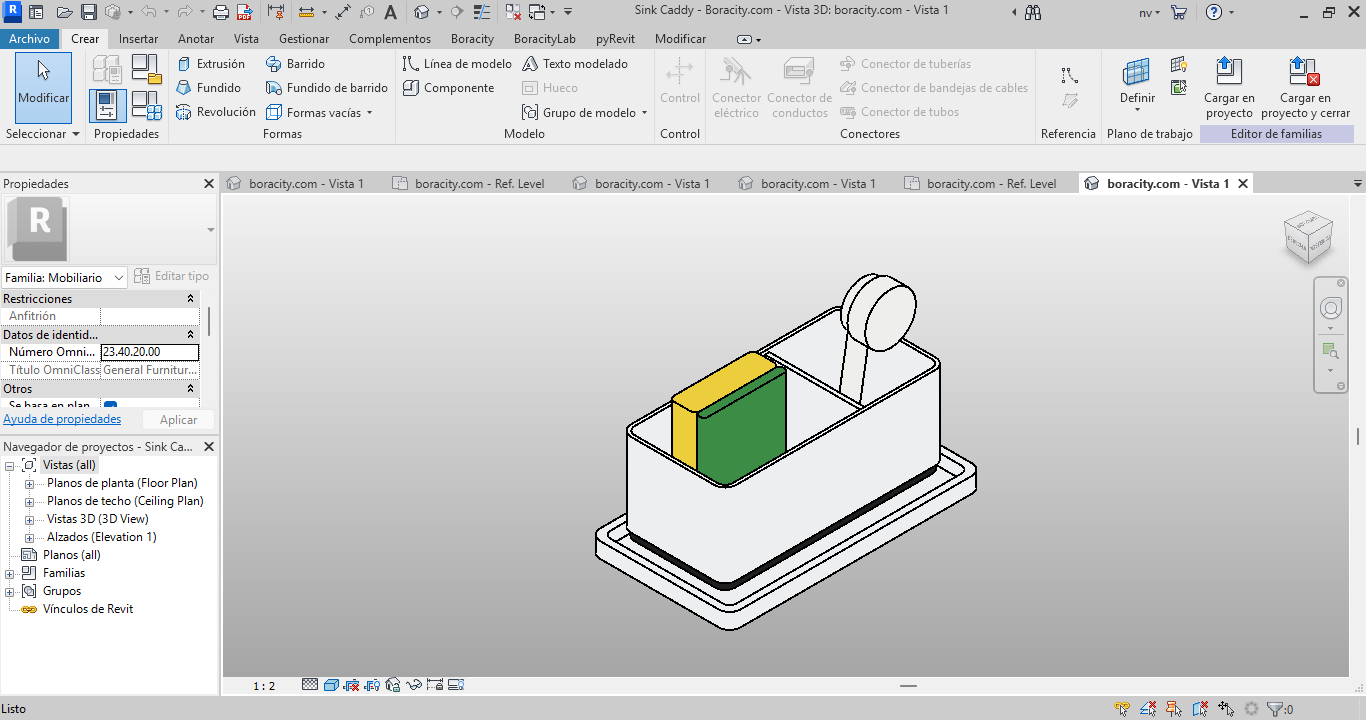
Task: Click the Definir work plane button
Action: pos(1137,86)
